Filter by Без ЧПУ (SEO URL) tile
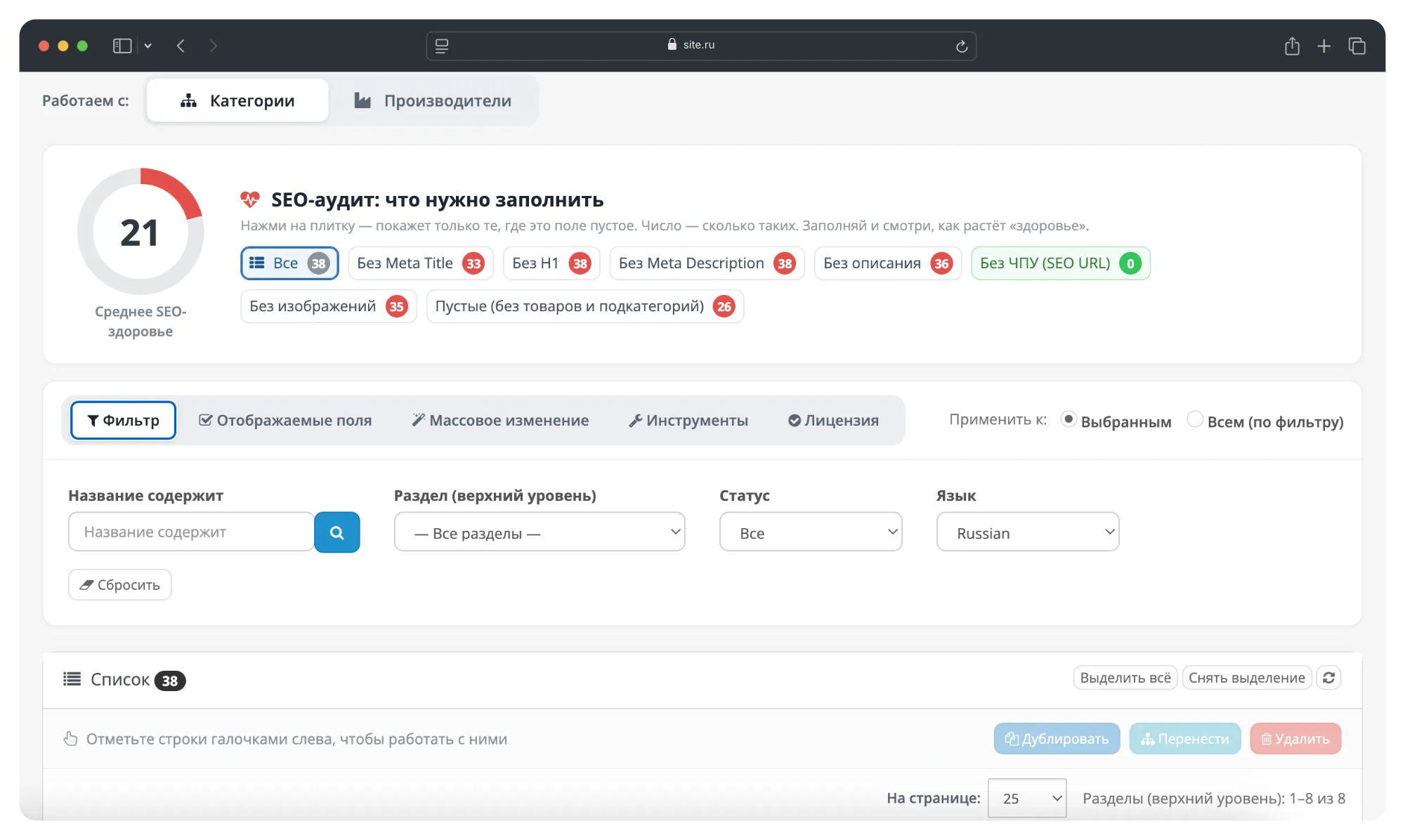1405x840 pixels. click(1061, 263)
